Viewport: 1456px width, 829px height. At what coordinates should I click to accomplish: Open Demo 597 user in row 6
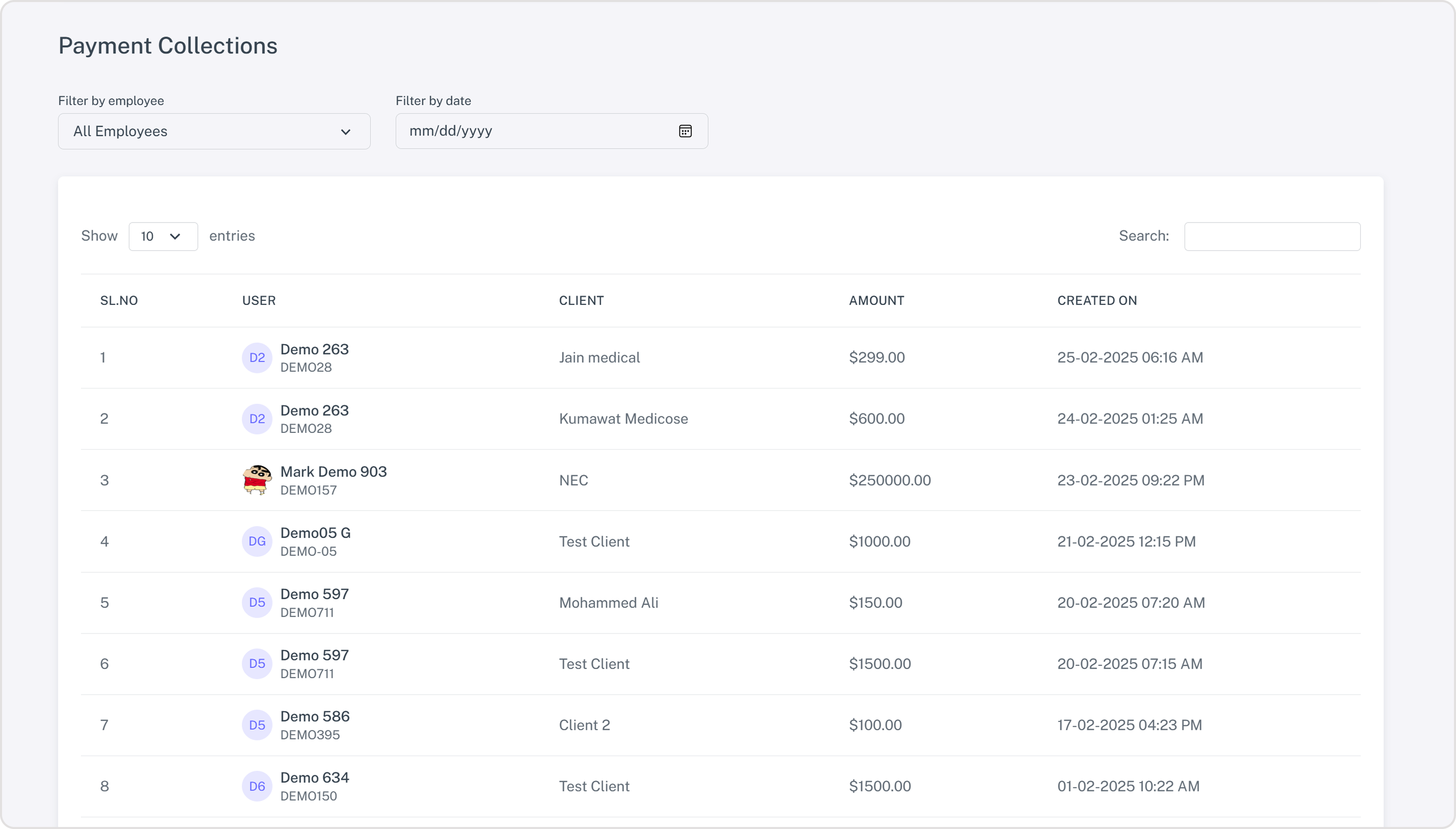tap(314, 655)
